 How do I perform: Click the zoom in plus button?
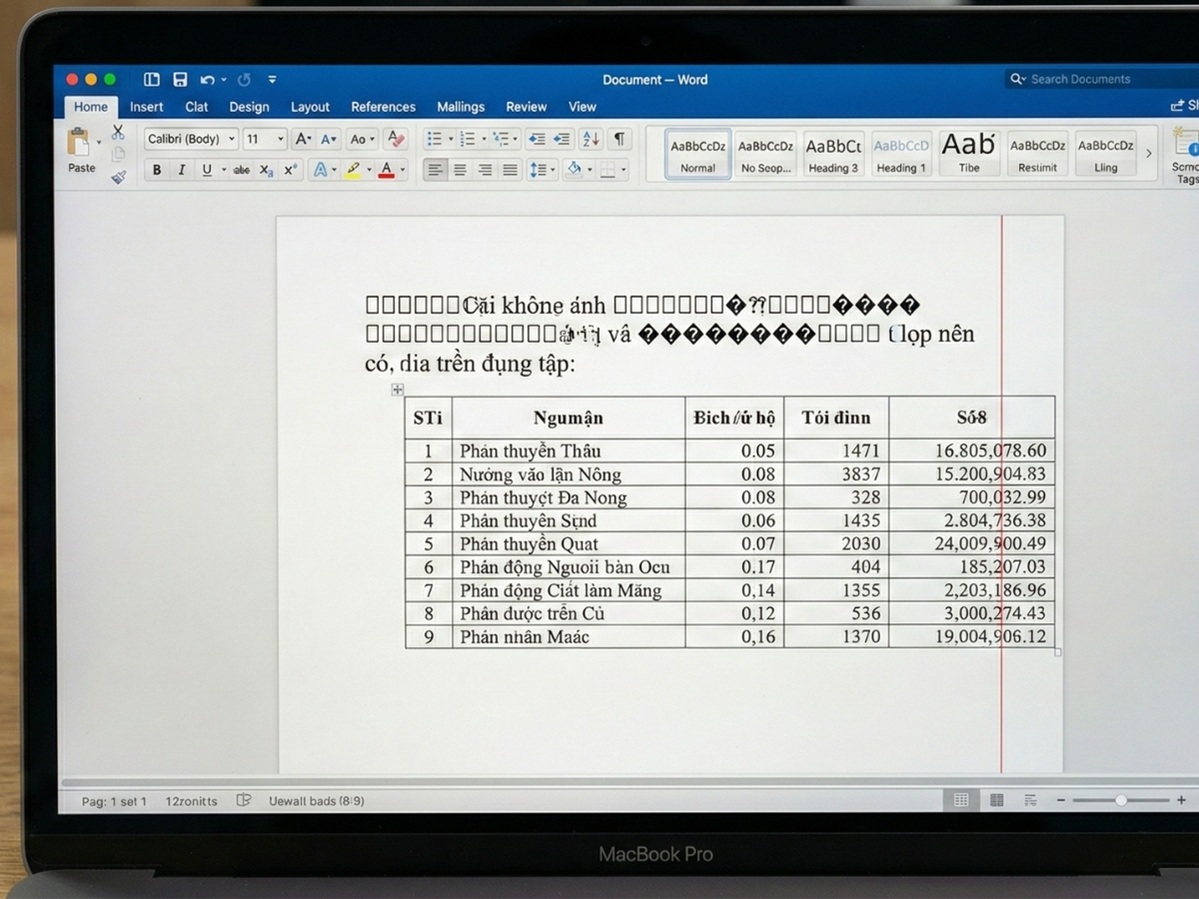coord(1181,800)
